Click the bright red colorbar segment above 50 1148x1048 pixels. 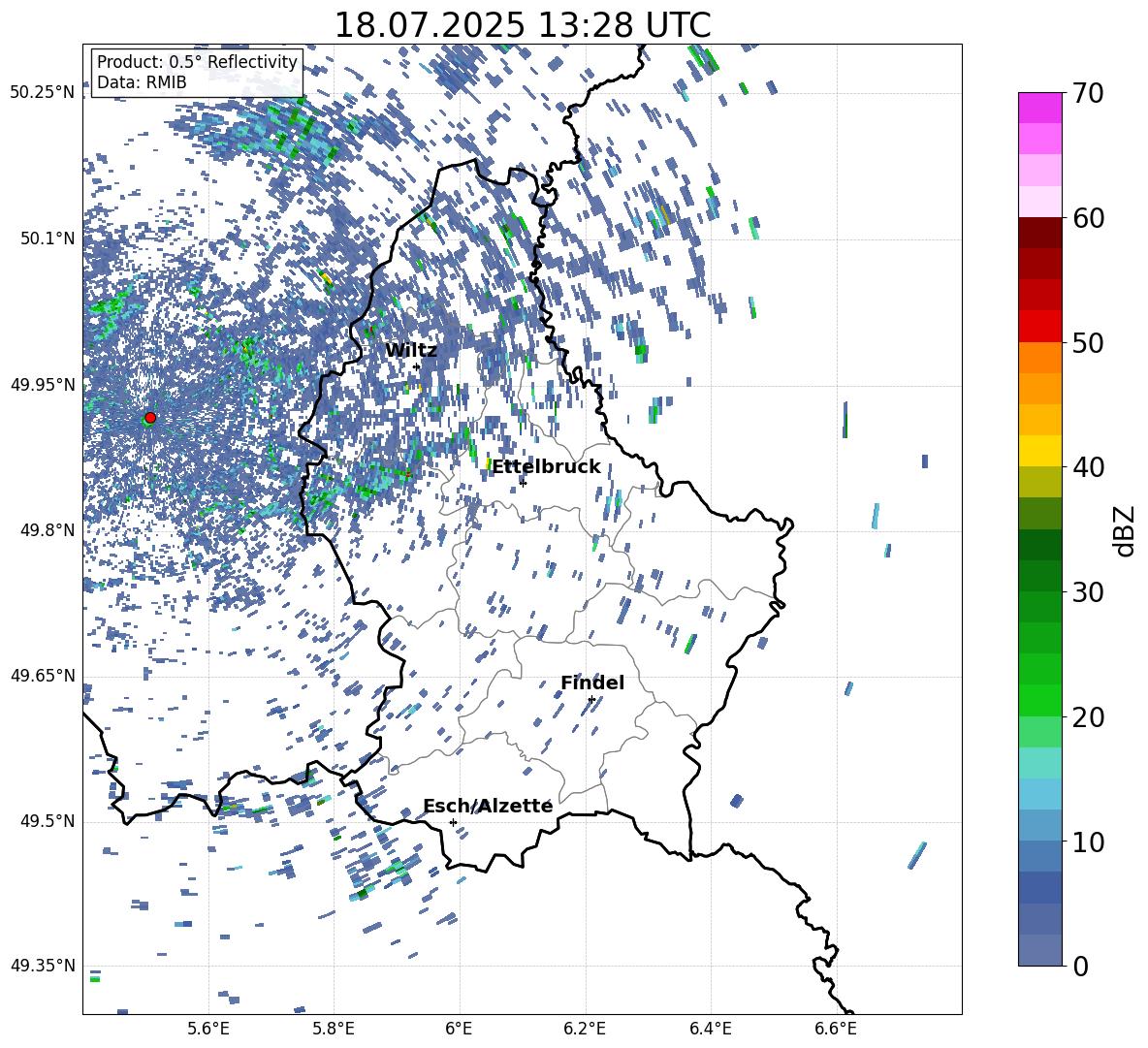[x=1039, y=327]
